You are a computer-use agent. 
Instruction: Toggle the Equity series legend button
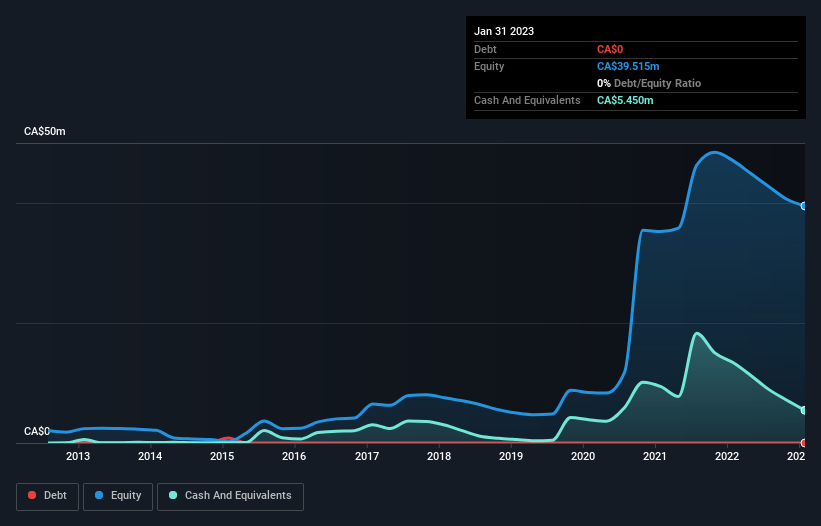click(118, 496)
